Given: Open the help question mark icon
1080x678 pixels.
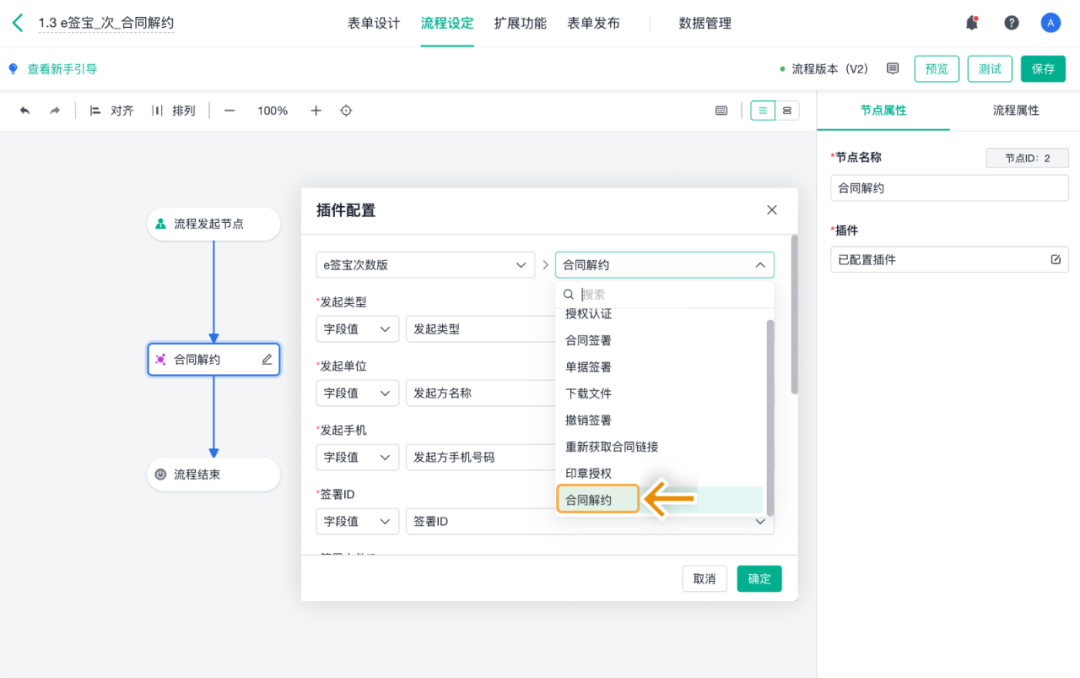Looking at the screenshot, I should point(1011,23).
